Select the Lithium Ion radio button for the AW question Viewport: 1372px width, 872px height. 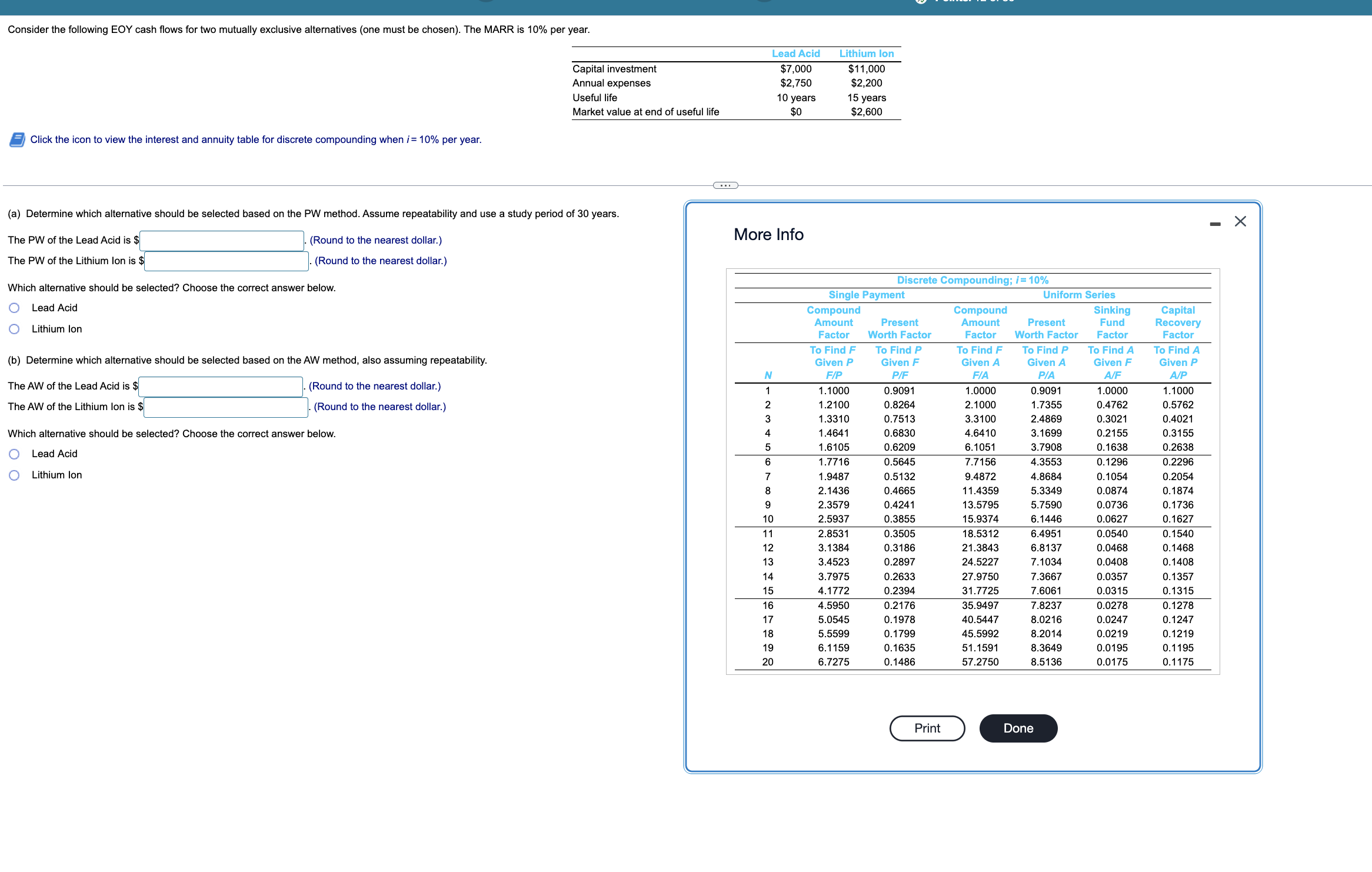(14, 475)
